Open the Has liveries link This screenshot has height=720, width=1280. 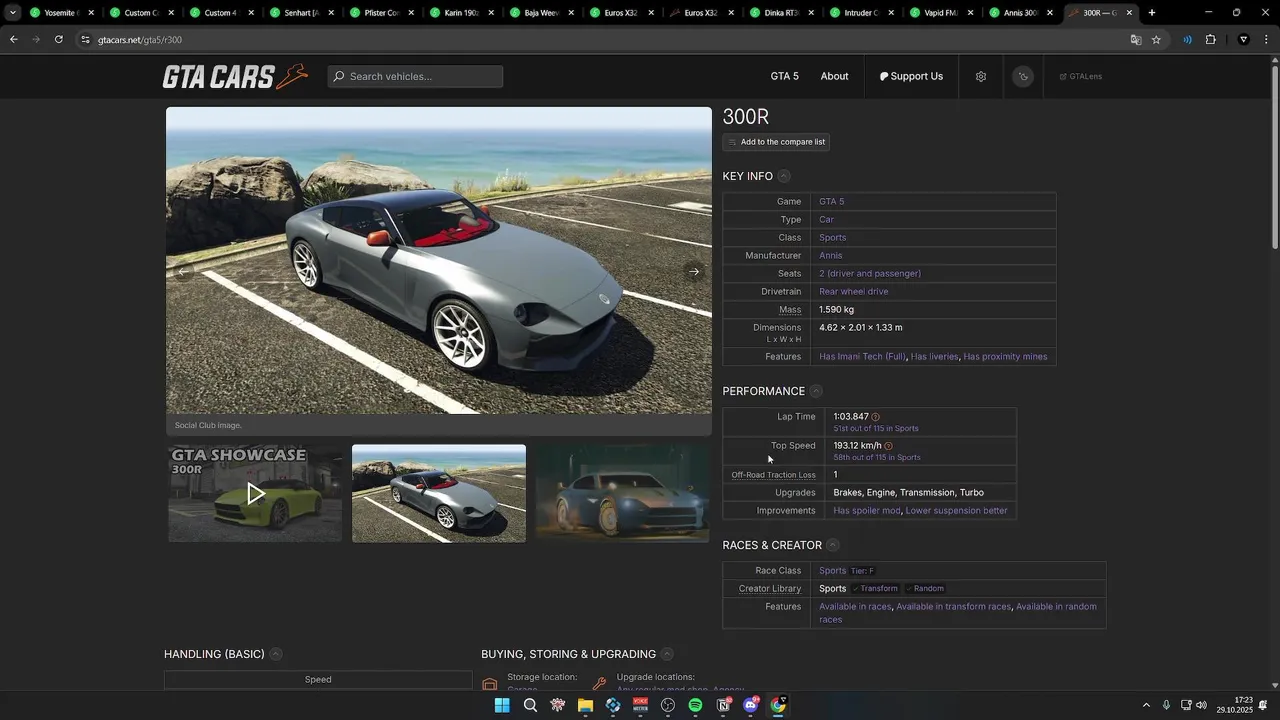[x=934, y=356]
